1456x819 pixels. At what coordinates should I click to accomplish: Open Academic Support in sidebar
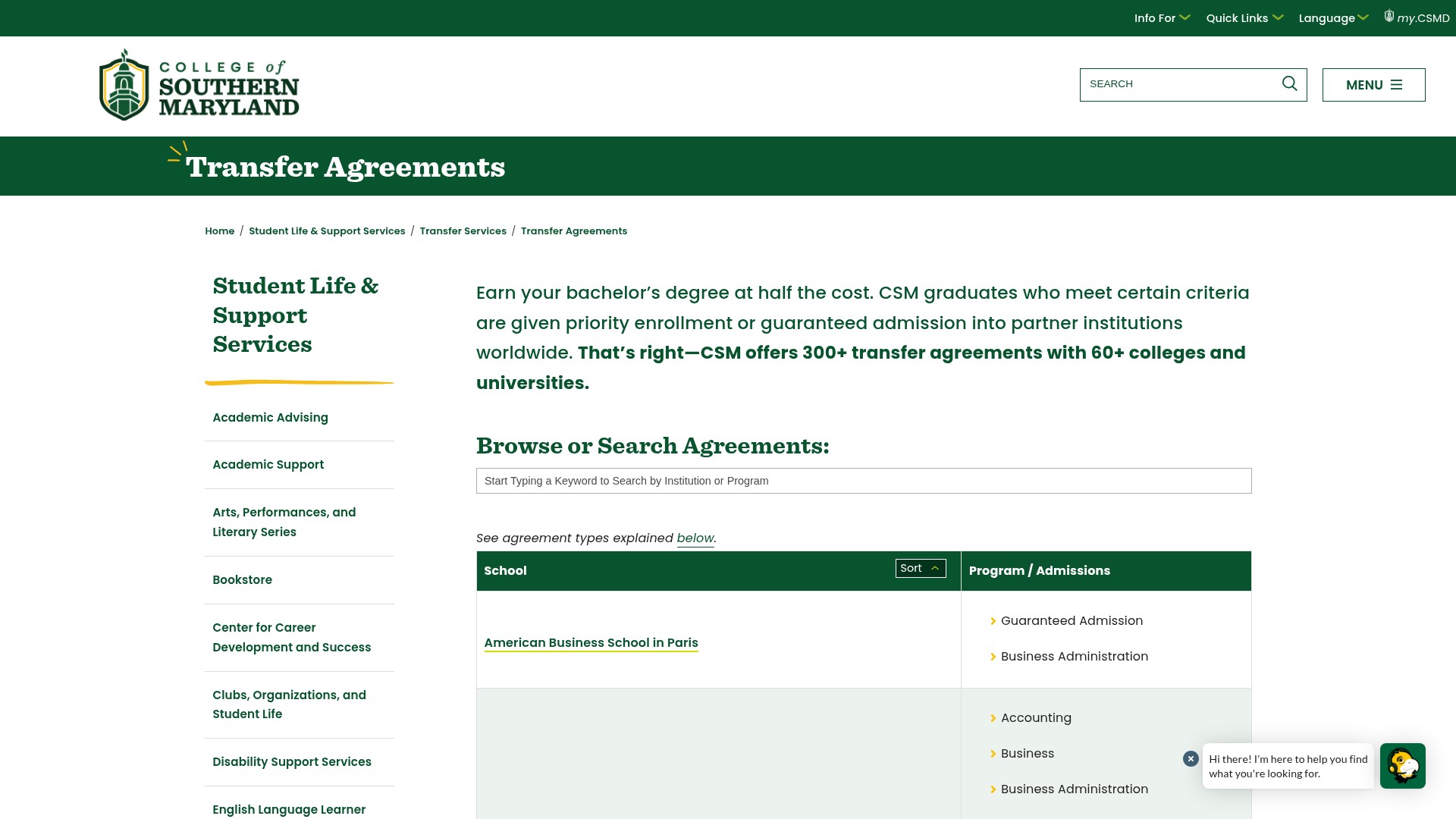tap(268, 464)
